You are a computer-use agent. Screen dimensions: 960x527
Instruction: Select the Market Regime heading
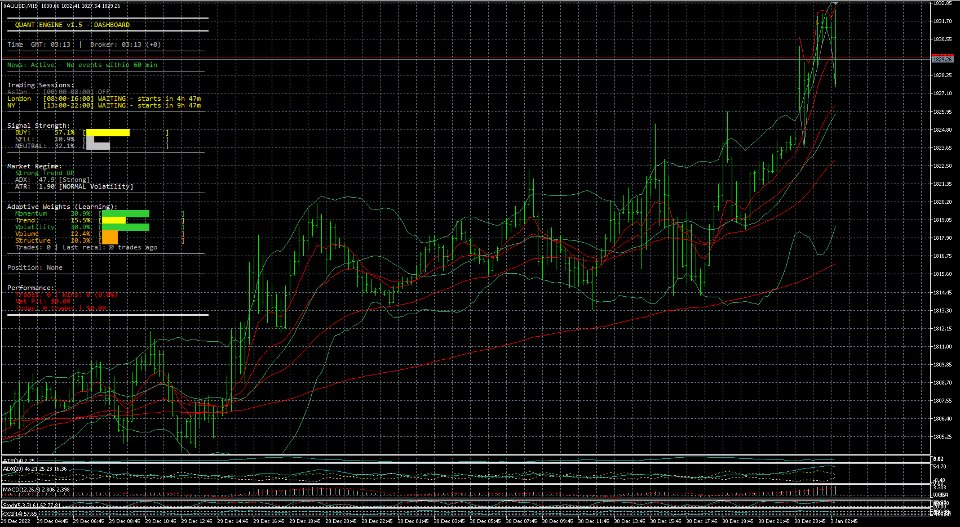click(35, 166)
